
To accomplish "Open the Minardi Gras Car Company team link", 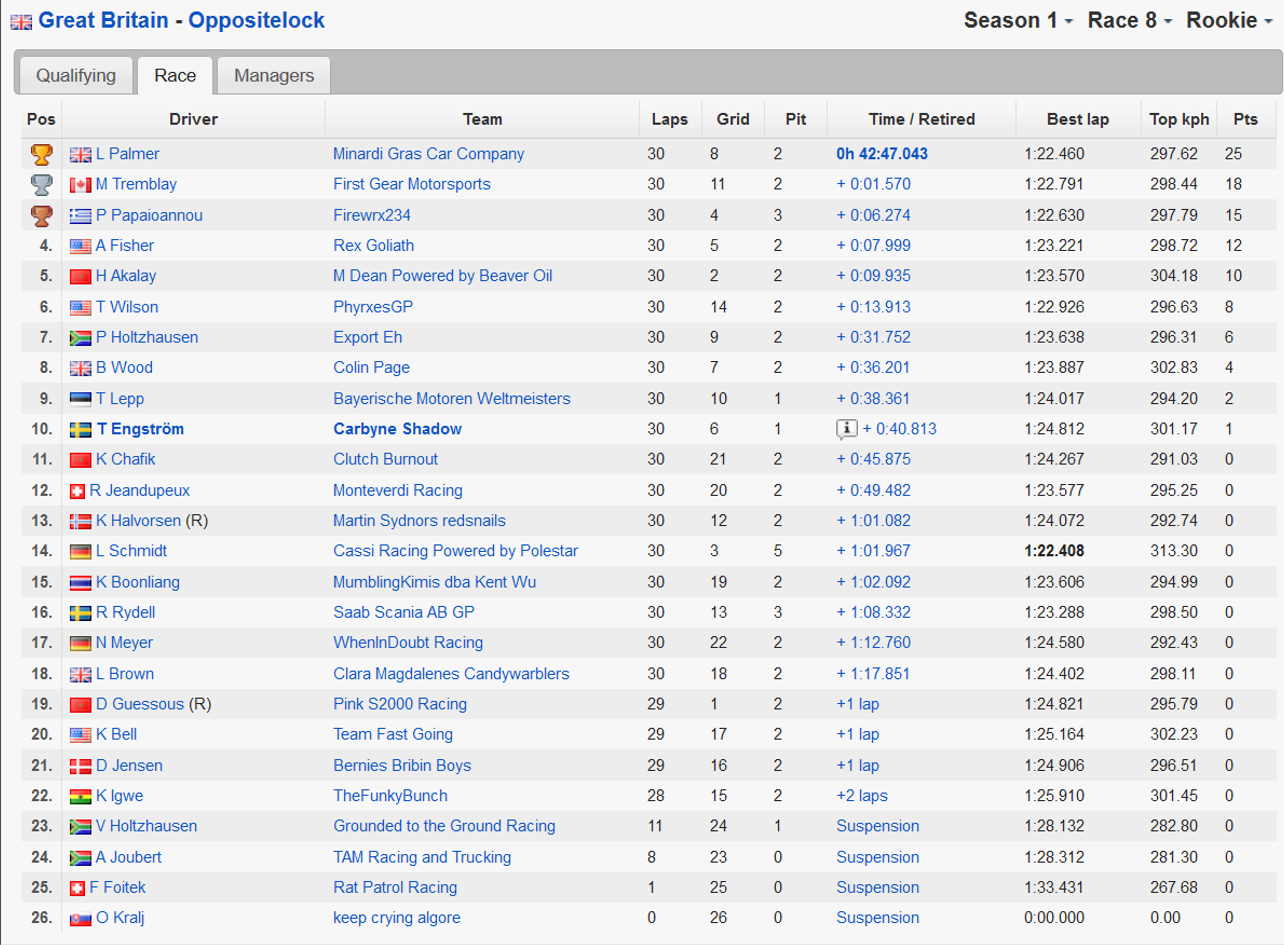I will pyautogui.click(x=429, y=154).
